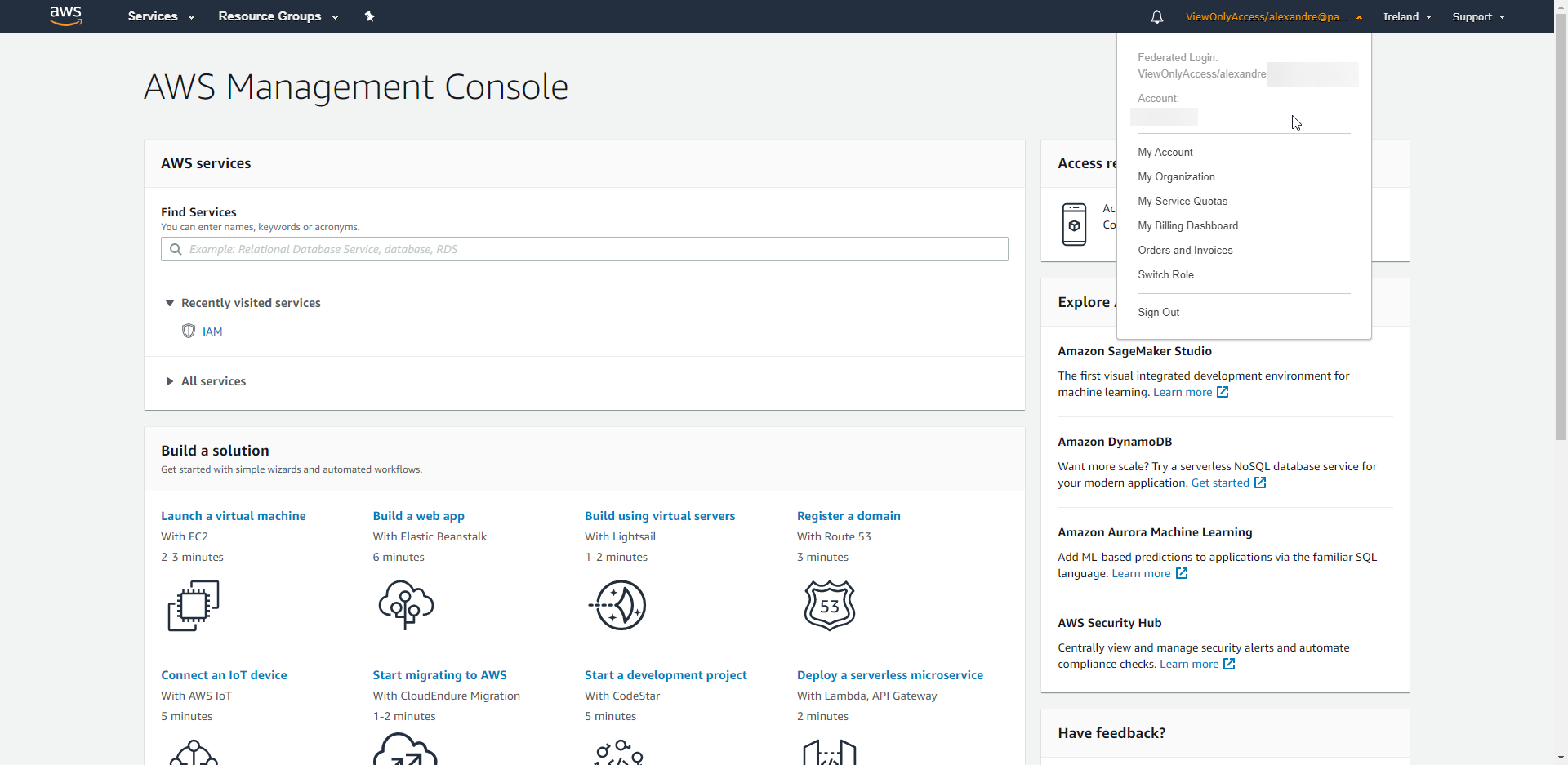Expand the All services section

206,381
